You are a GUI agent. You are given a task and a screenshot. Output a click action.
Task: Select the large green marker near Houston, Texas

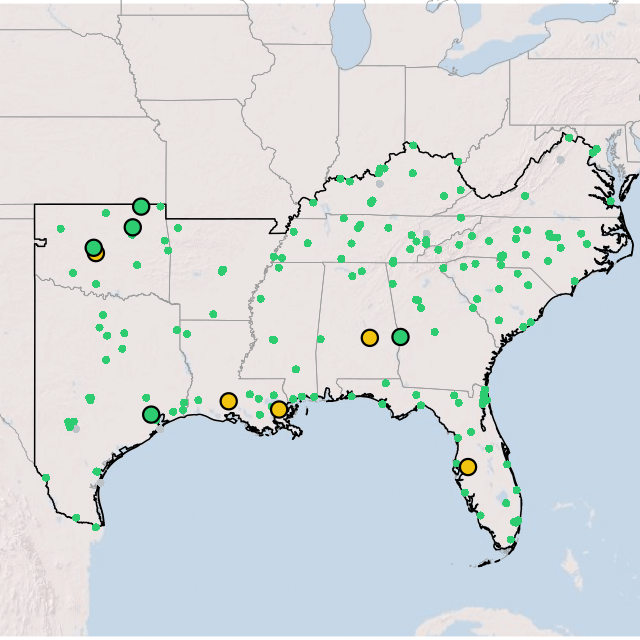(x=151, y=415)
